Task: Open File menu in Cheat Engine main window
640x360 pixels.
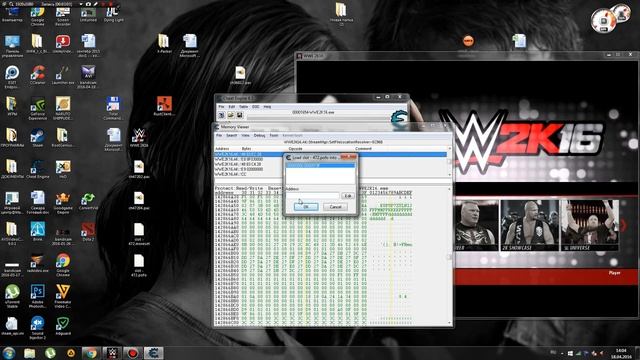Action: (221, 107)
